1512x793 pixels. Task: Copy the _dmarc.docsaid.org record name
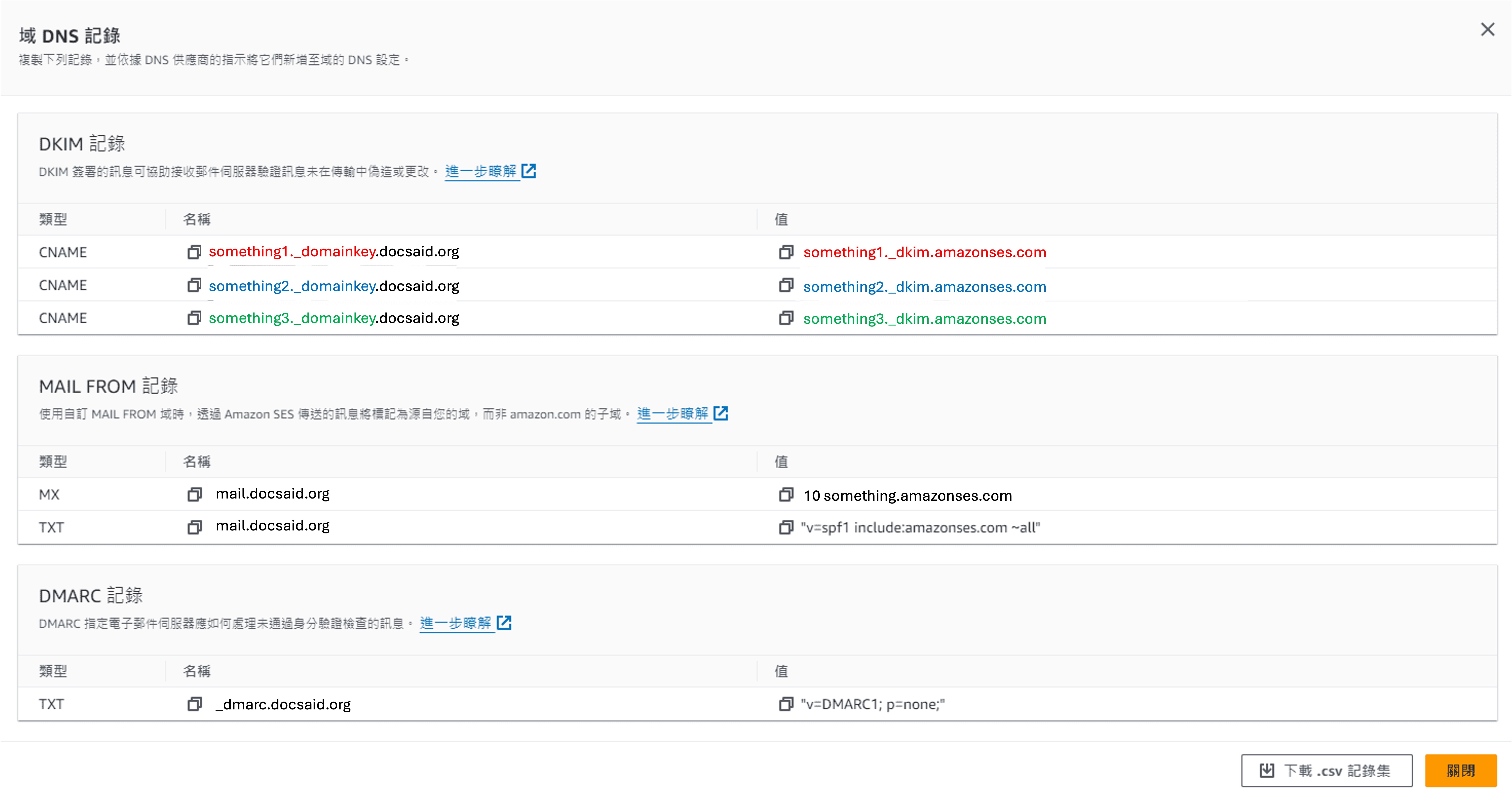194,704
